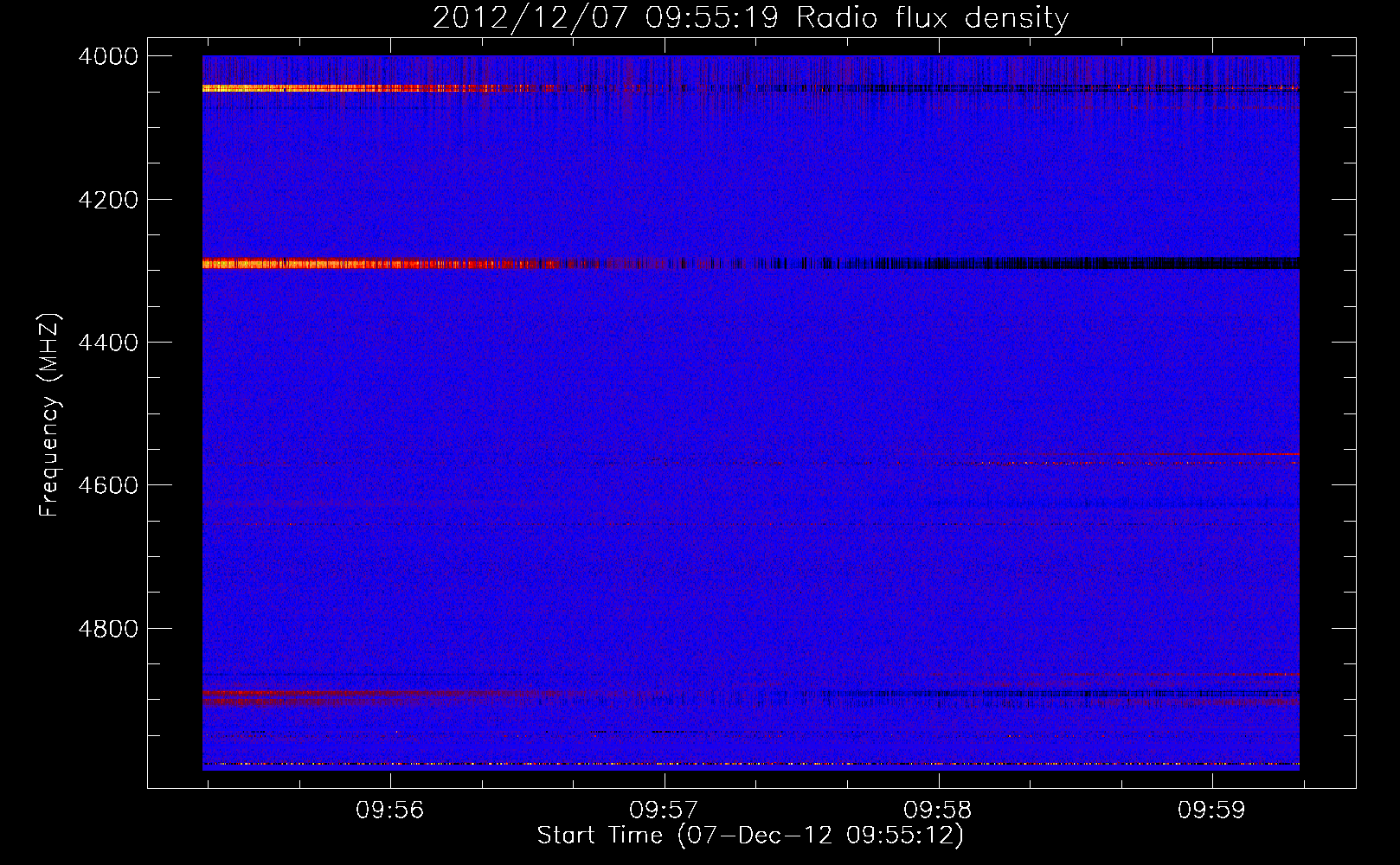
Task: Select the 'Frequency (MHZ)' y-axis label
Action: click(50, 415)
